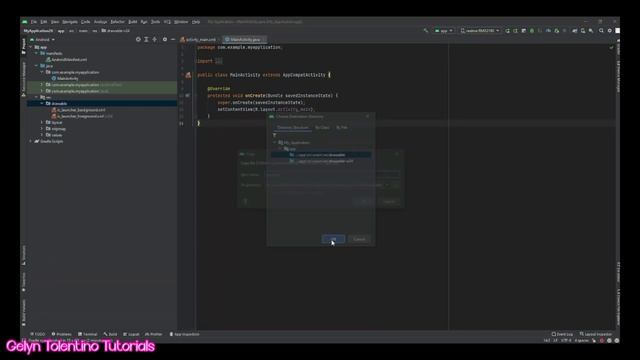This screenshot has height=360, width=640.
Task: Collapse the app module in the project tree
Action: point(31,47)
